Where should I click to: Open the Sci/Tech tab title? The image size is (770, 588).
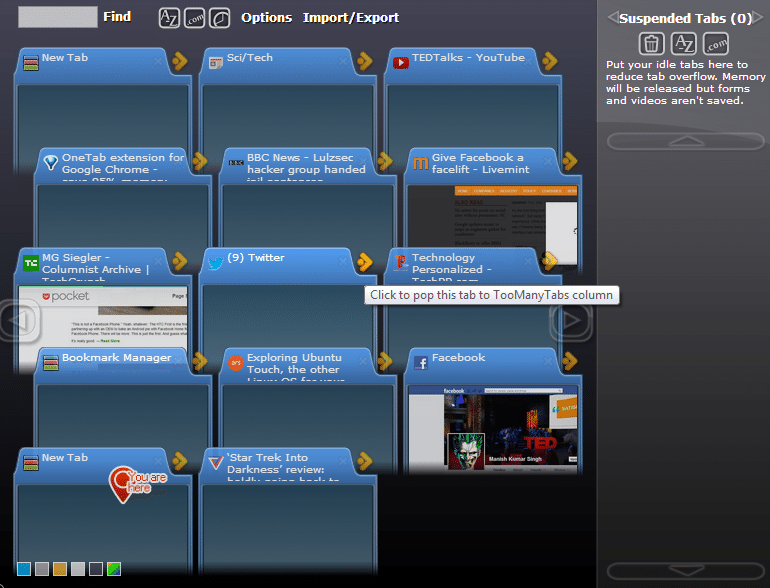249,57
